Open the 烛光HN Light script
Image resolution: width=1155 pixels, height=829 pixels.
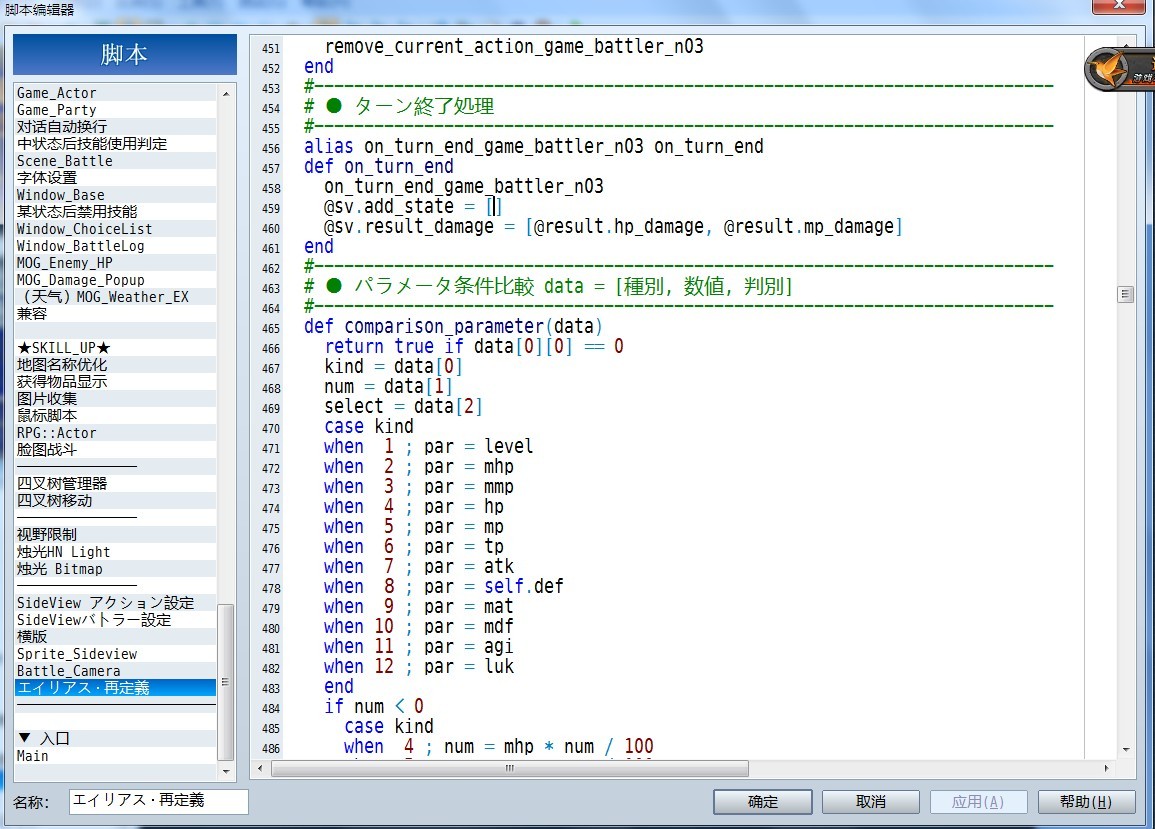116,552
